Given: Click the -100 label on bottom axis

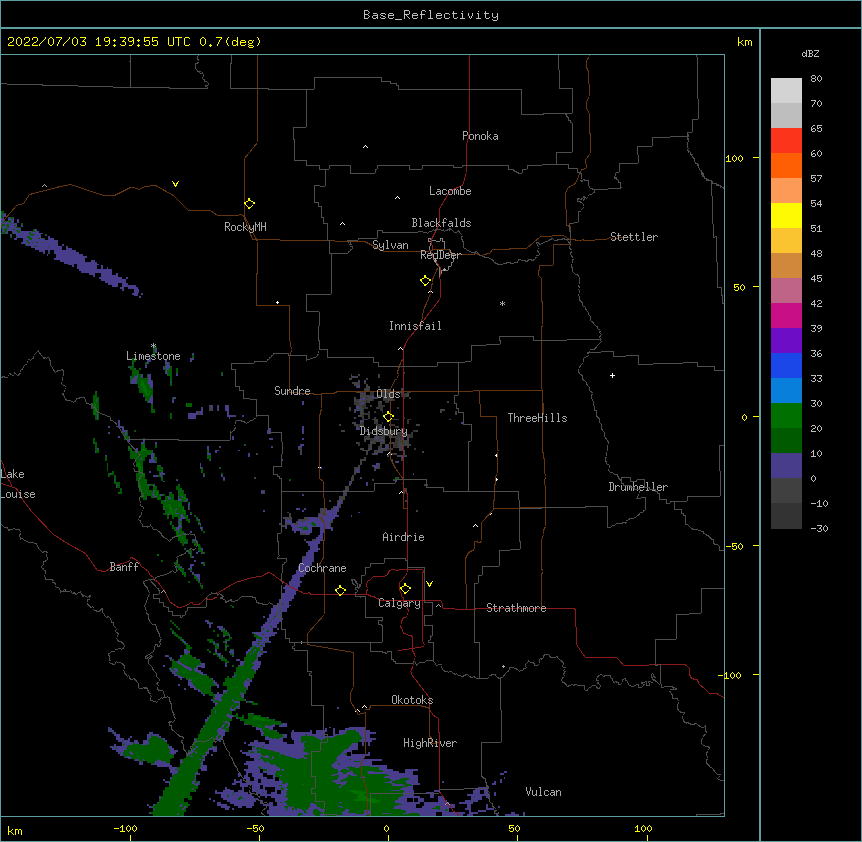Looking at the screenshot, I should (125, 828).
